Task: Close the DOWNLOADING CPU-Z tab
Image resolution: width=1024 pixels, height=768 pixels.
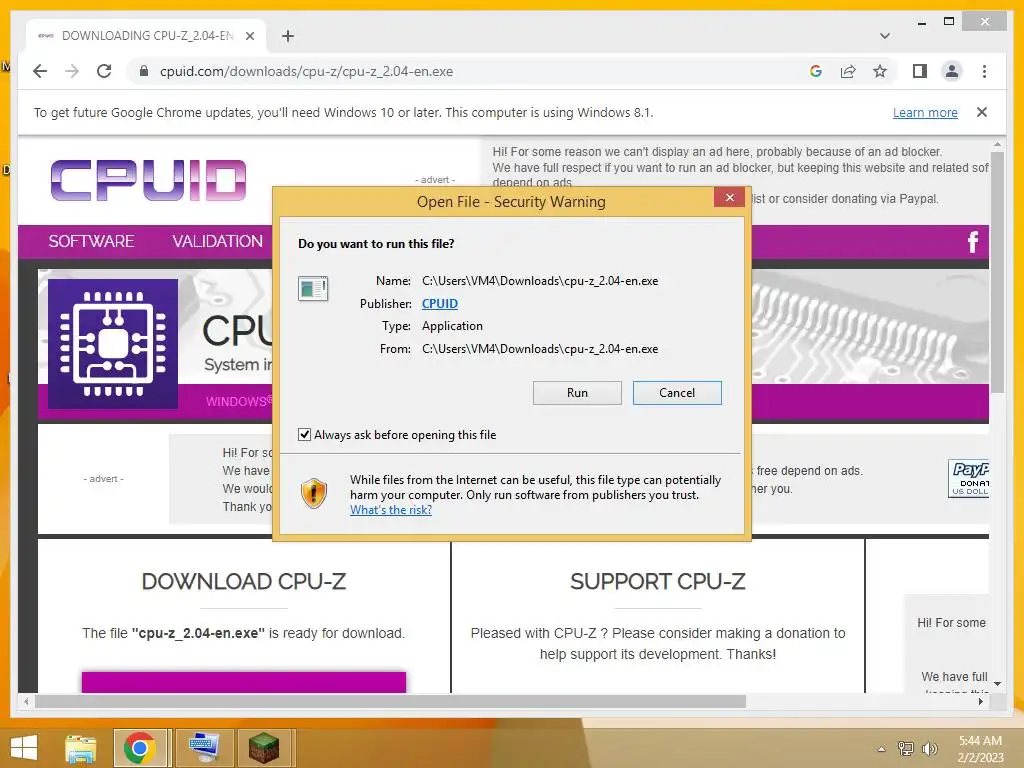Action: pos(249,36)
